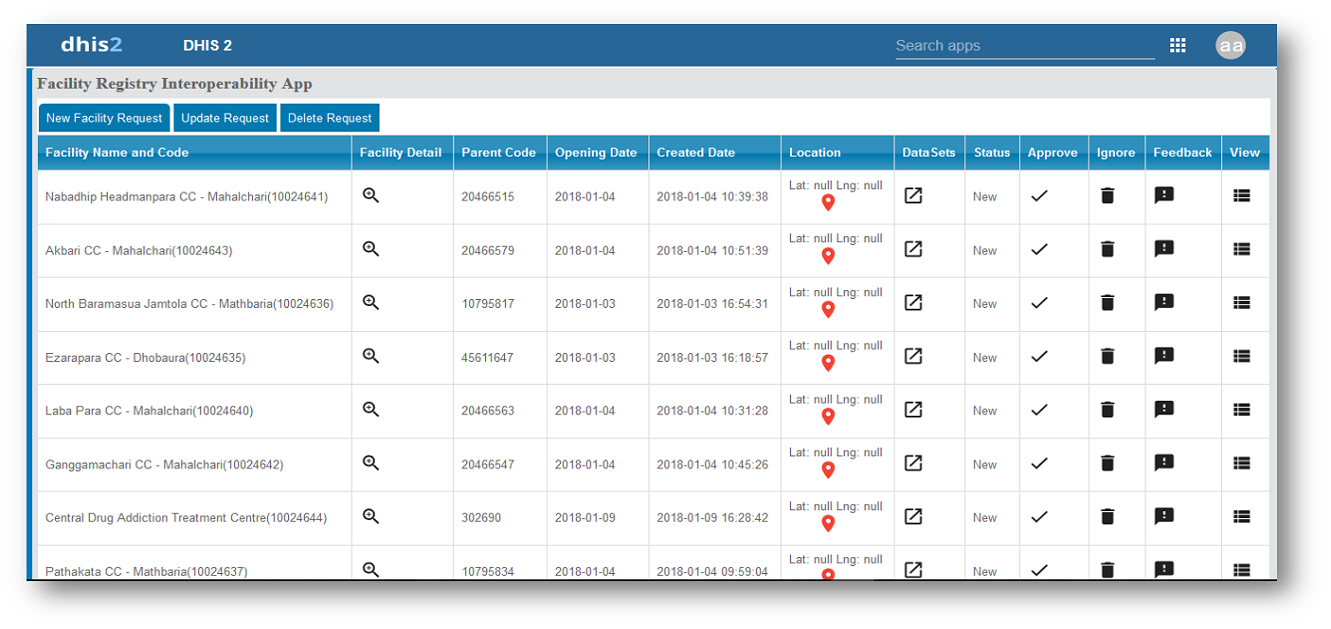The width and height of the screenshot is (1331, 629).
Task: Click created date 2018-01-04 10:31:28
Action: click(713, 411)
